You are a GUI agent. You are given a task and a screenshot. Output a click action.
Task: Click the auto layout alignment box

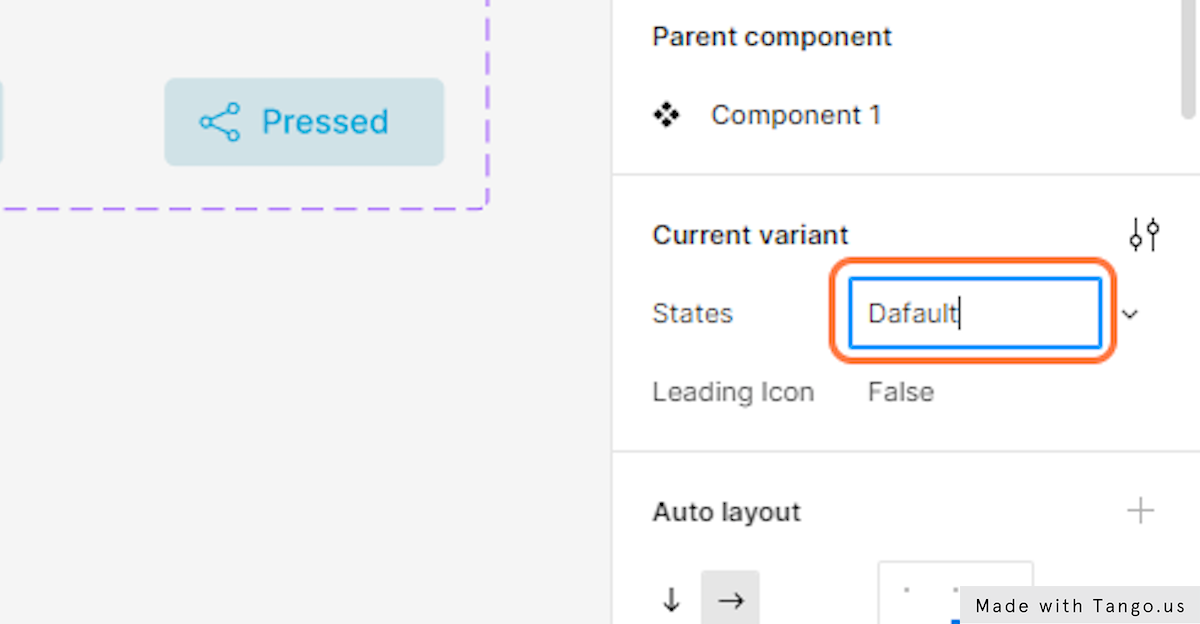(x=954, y=592)
